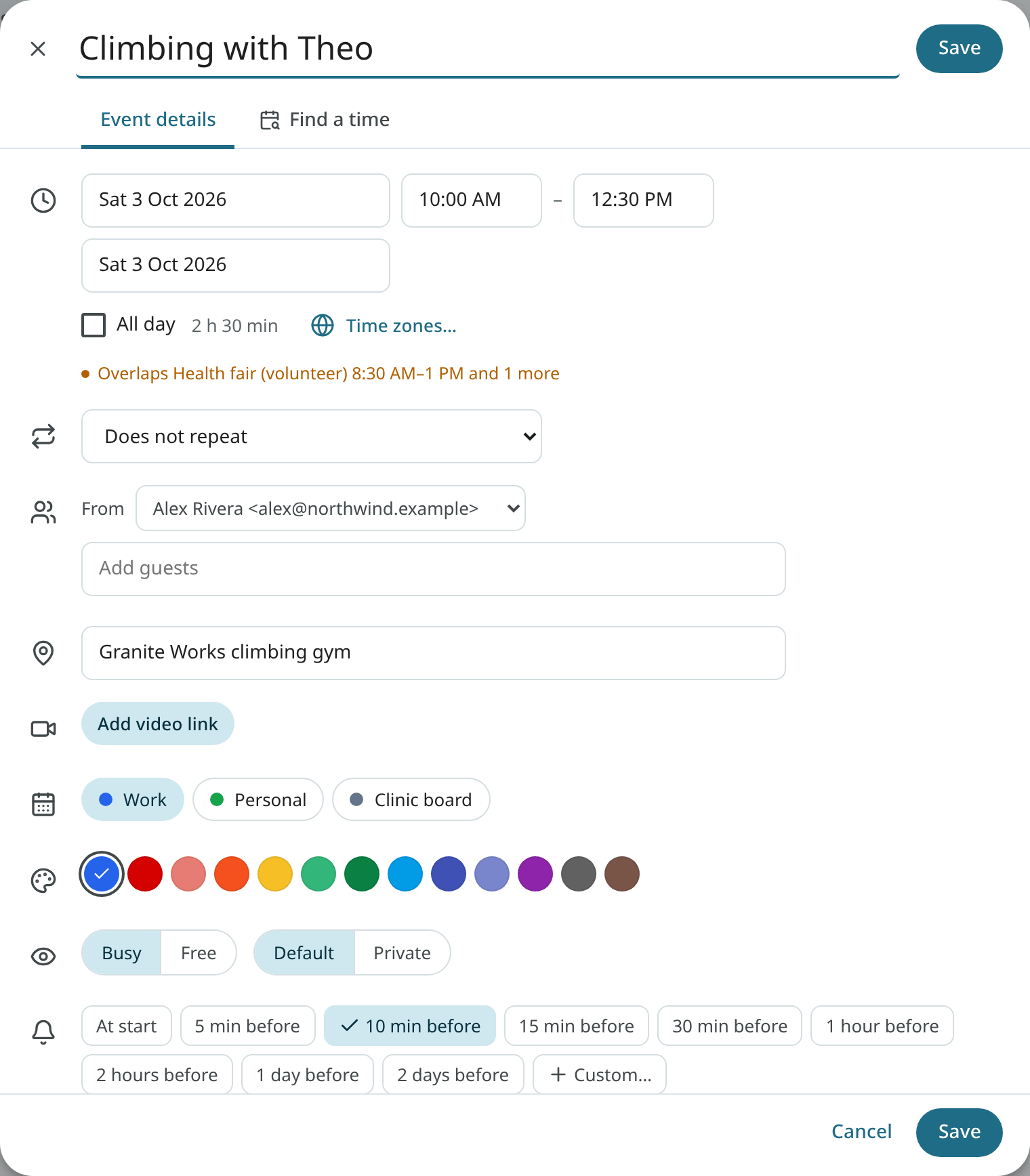This screenshot has width=1030, height=1176.
Task: Click the guests people icon
Action: pyautogui.click(x=43, y=512)
